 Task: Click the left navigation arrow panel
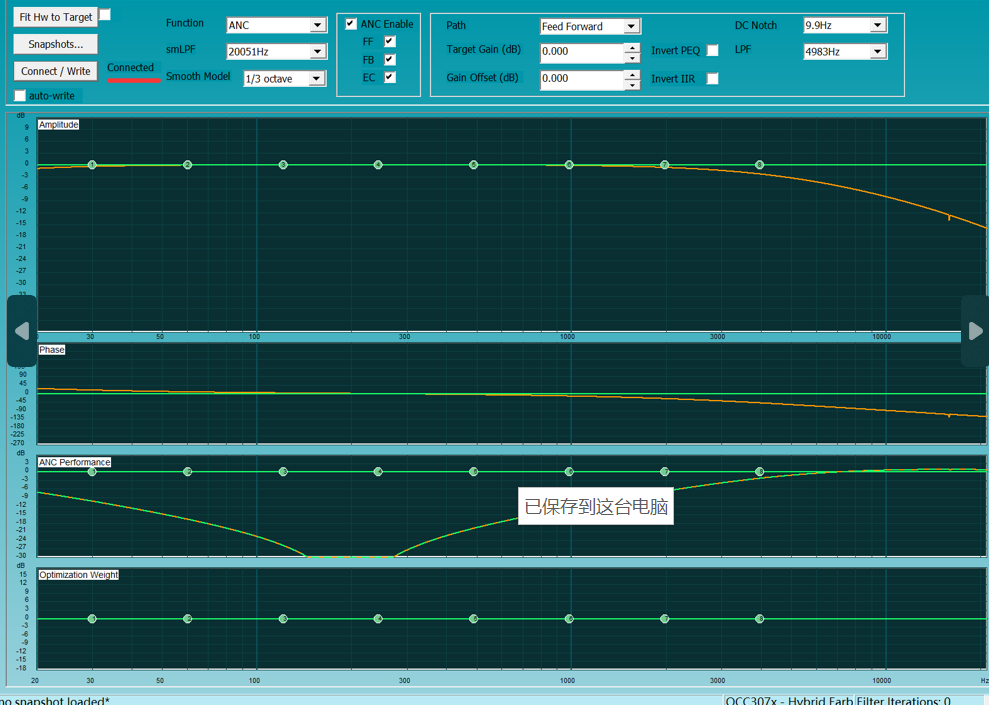click(x=22, y=331)
